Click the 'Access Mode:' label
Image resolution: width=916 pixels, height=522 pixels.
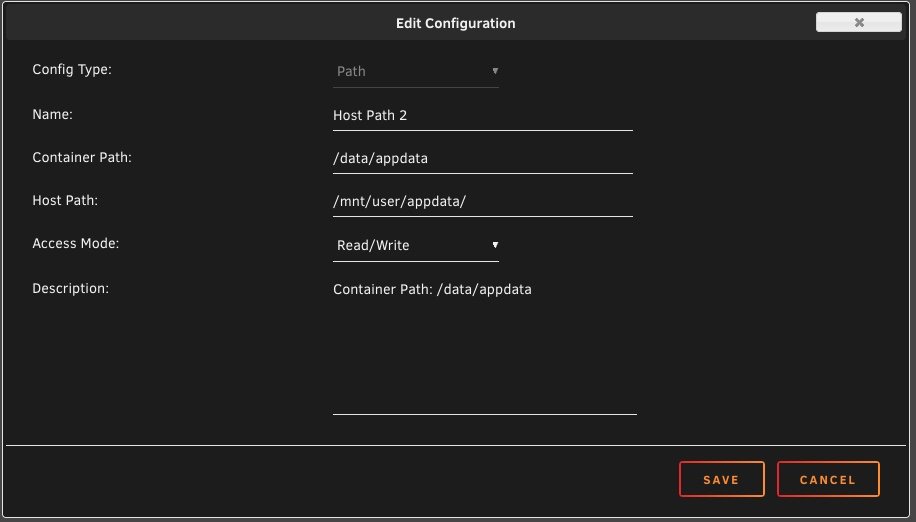75,243
